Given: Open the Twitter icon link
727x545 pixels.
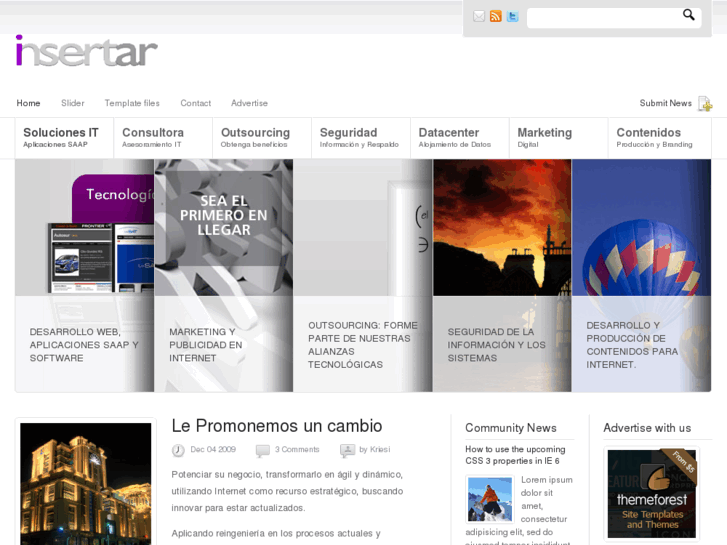Looking at the screenshot, I should 512,17.
